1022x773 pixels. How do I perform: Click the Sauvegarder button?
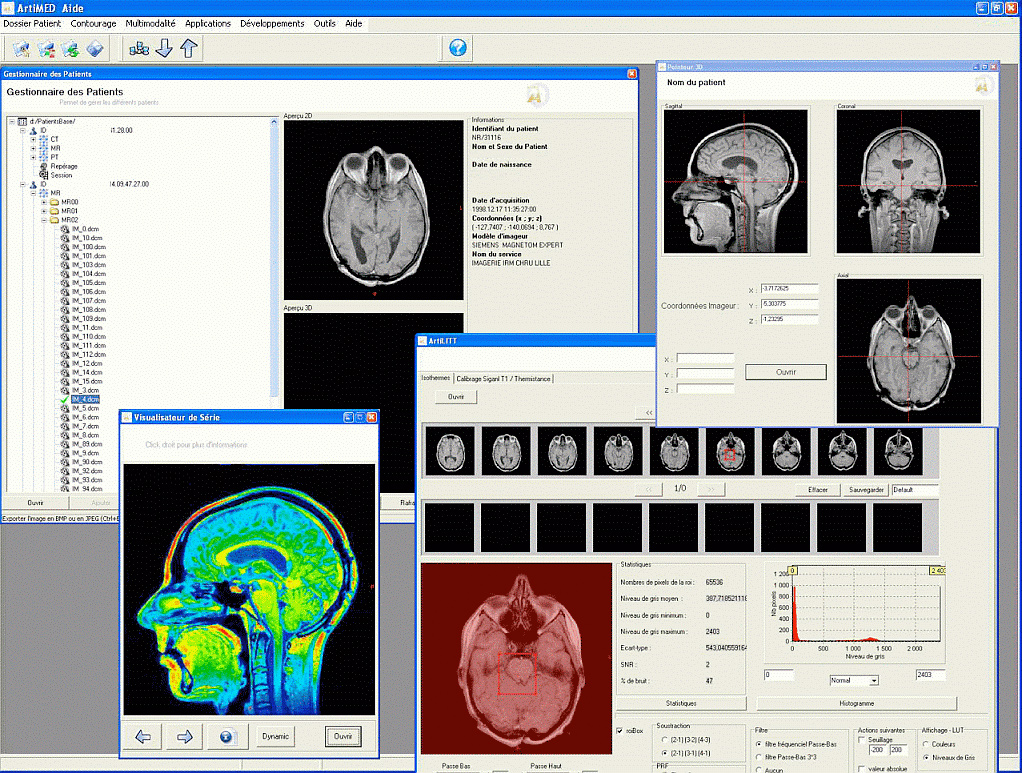click(866, 489)
